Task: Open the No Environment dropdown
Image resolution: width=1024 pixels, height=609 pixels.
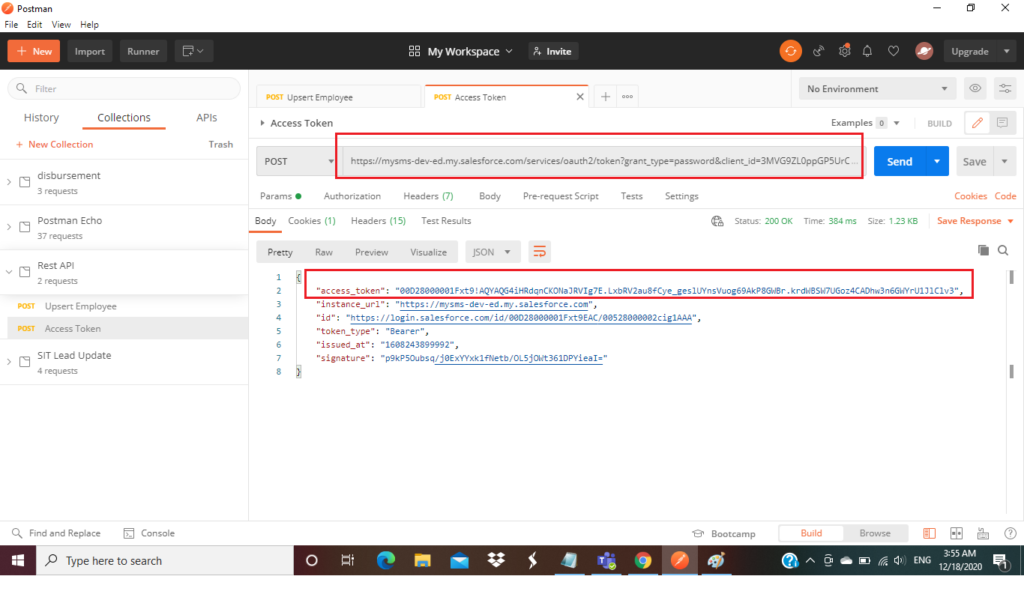Action: tap(877, 89)
